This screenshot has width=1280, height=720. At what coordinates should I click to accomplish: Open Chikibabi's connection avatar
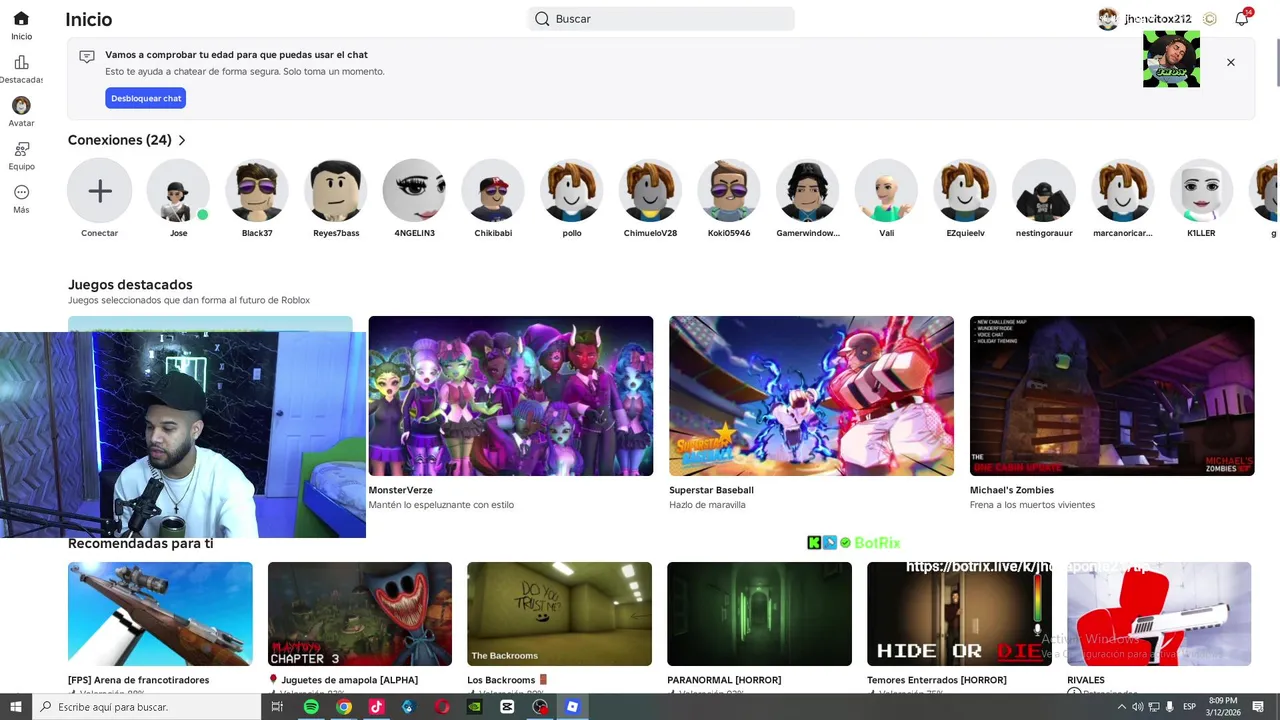pos(493,190)
